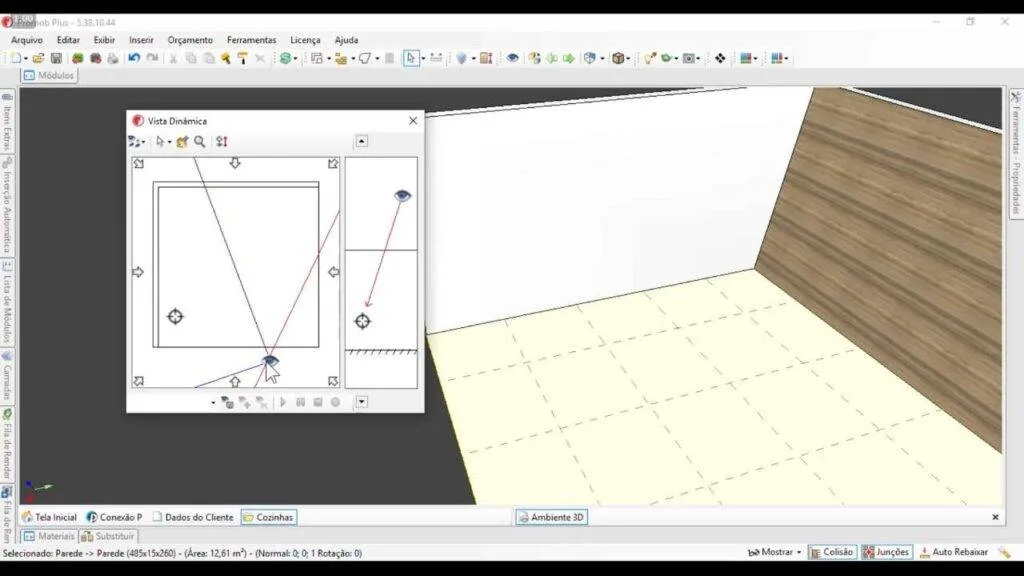This screenshot has height=576, width=1024.
Task: Click the Copy icon in toolbar
Action: [191, 58]
